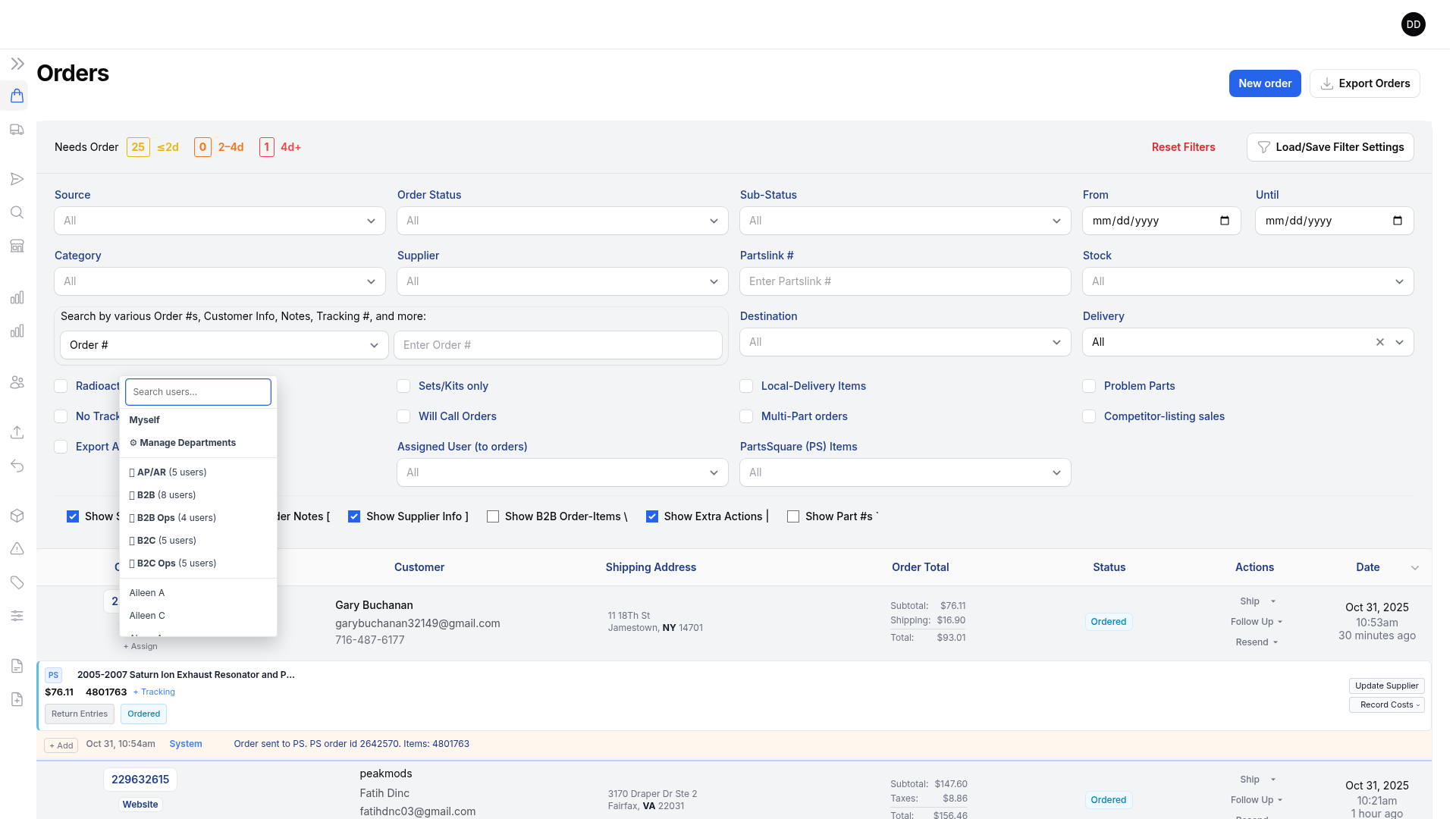Open the document-with-plus sidebar icon
1456x819 pixels.
pyautogui.click(x=17, y=699)
